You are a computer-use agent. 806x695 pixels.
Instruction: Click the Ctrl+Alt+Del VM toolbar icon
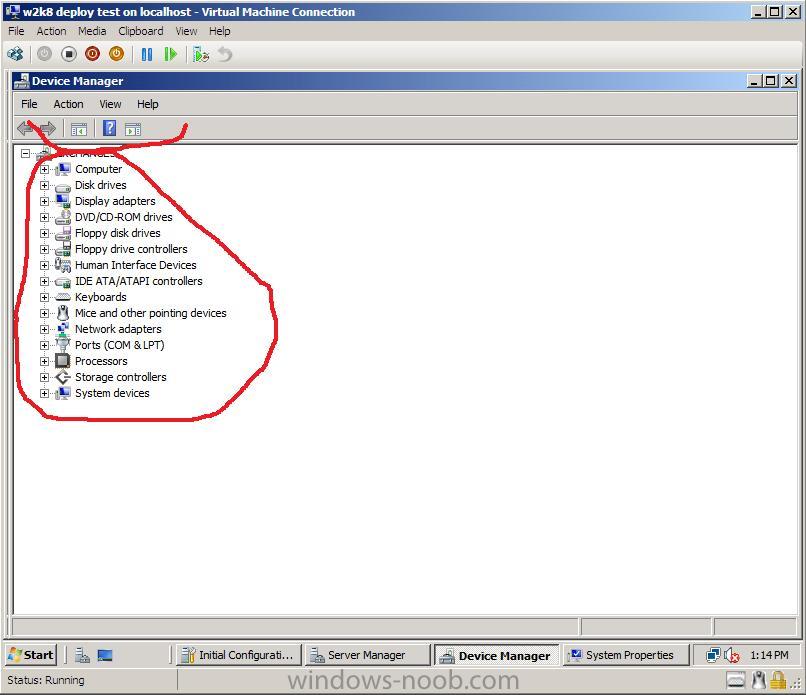tap(15, 54)
